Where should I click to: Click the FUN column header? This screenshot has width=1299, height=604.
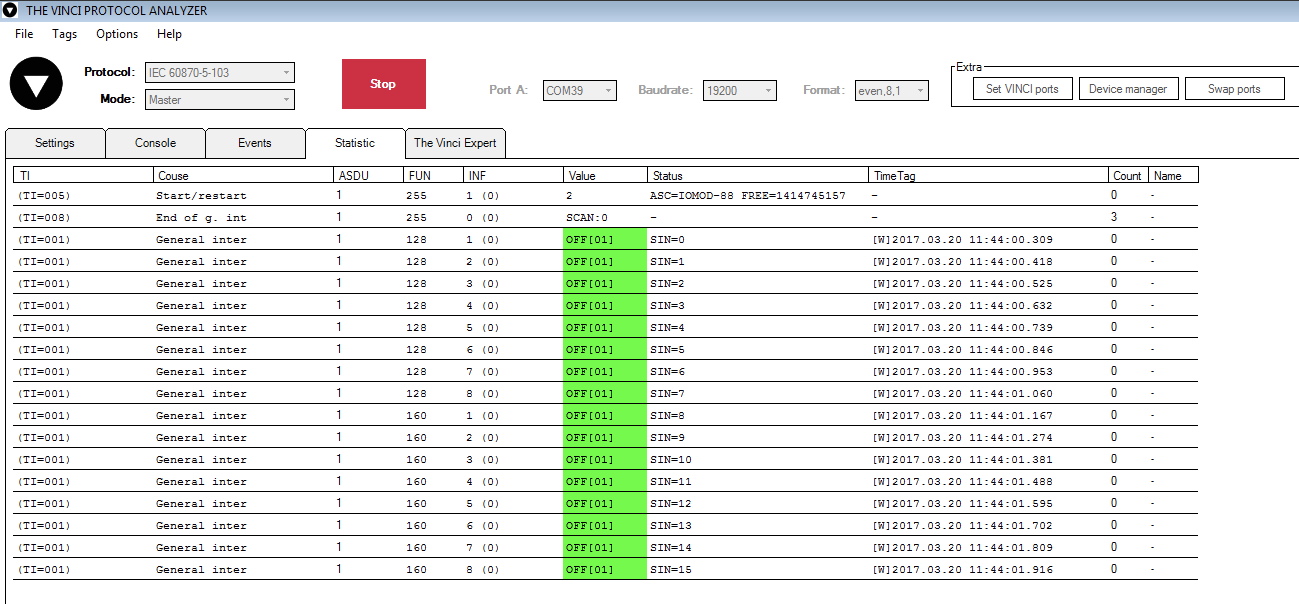[x=434, y=175]
